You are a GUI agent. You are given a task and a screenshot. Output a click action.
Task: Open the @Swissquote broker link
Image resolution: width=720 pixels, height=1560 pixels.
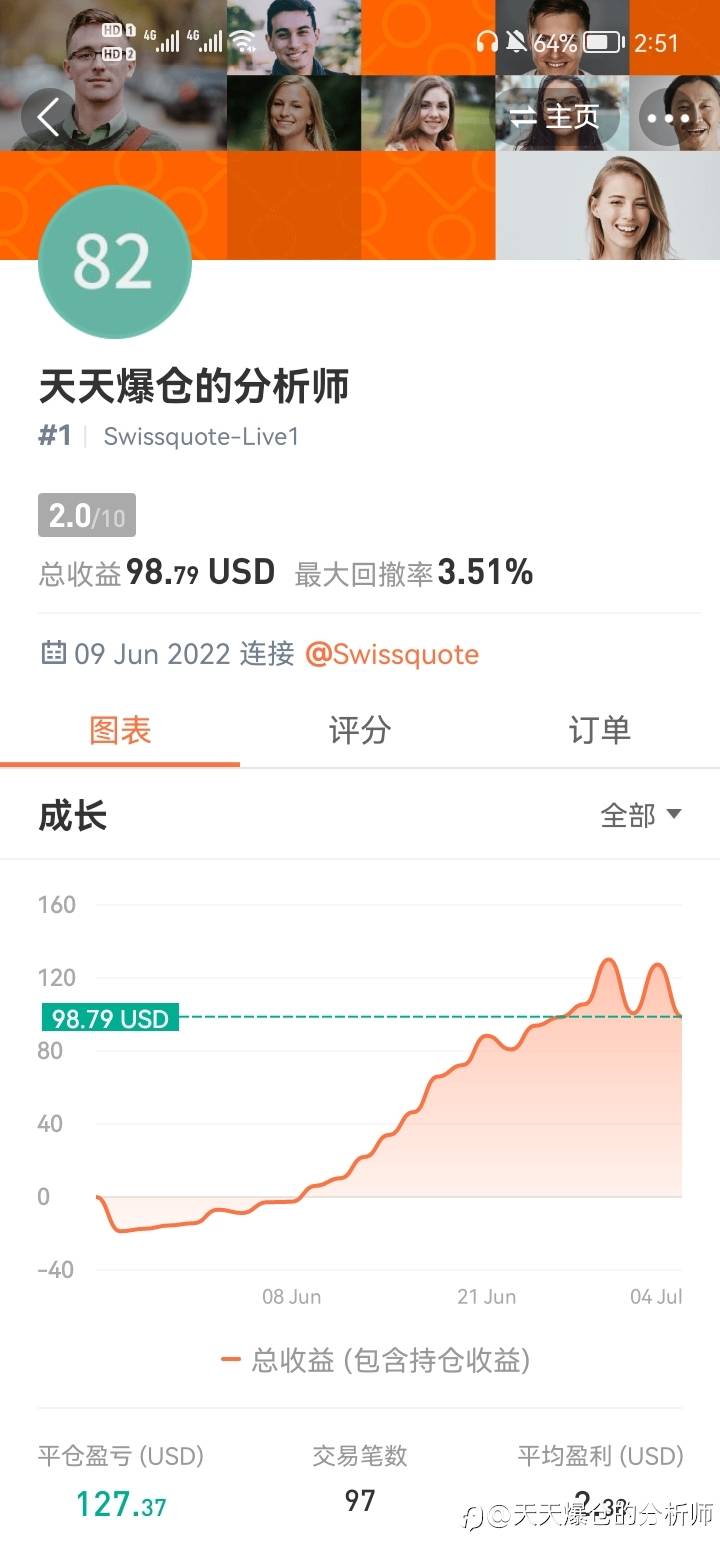pos(392,654)
